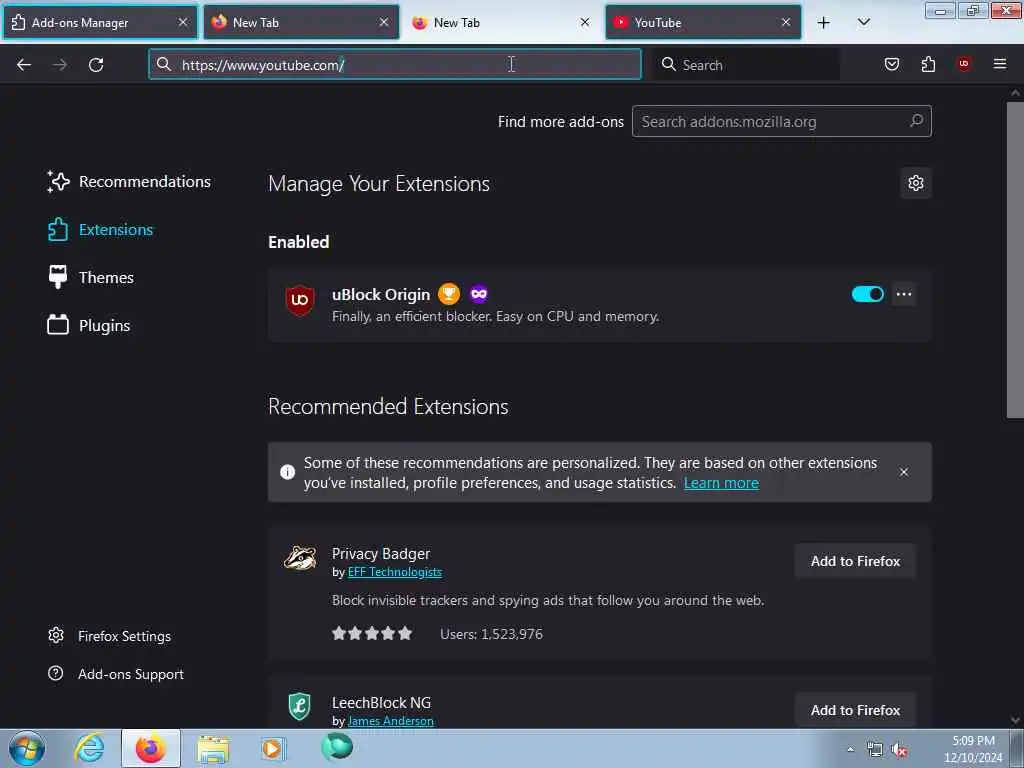This screenshot has height=768, width=1024.
Task: Open James Anderson author link
Action: pos(391,721)
